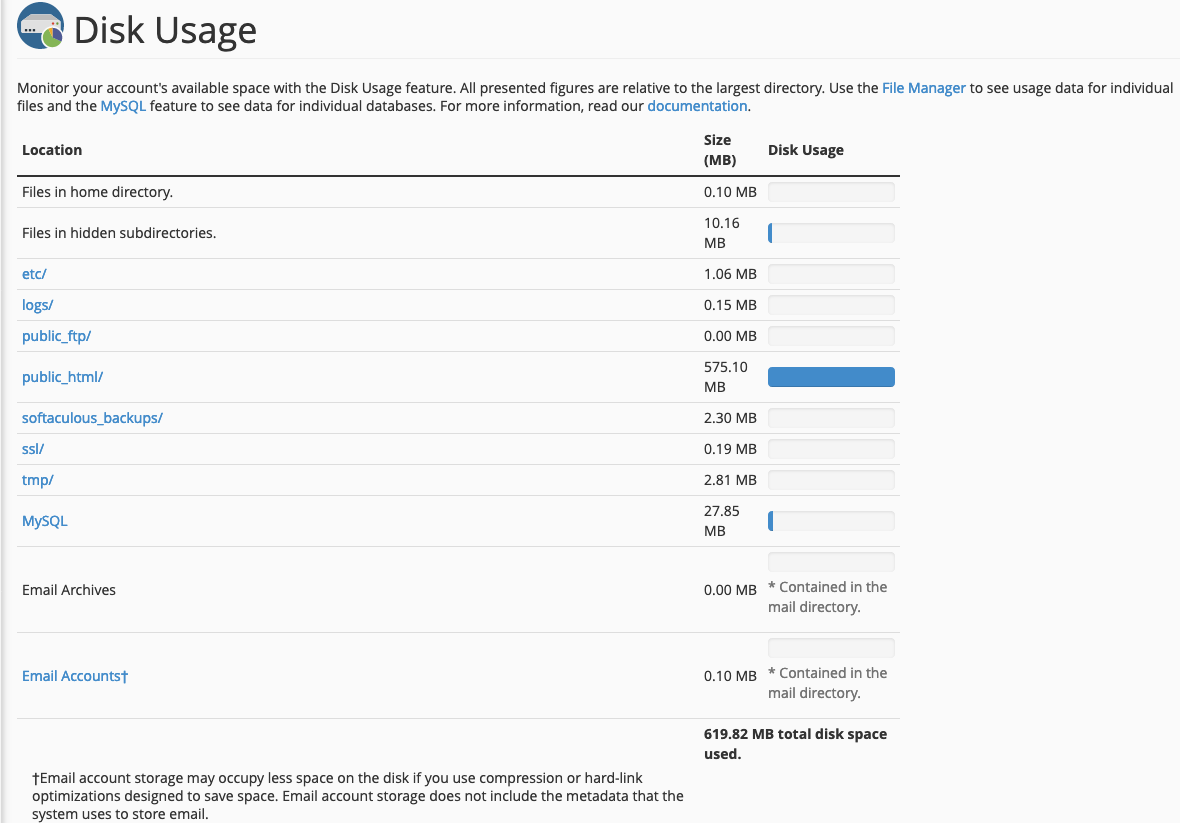This screenshot has height=823, width=1180.
Task: Open the File Manager link
Action: (x=923, y=88)
